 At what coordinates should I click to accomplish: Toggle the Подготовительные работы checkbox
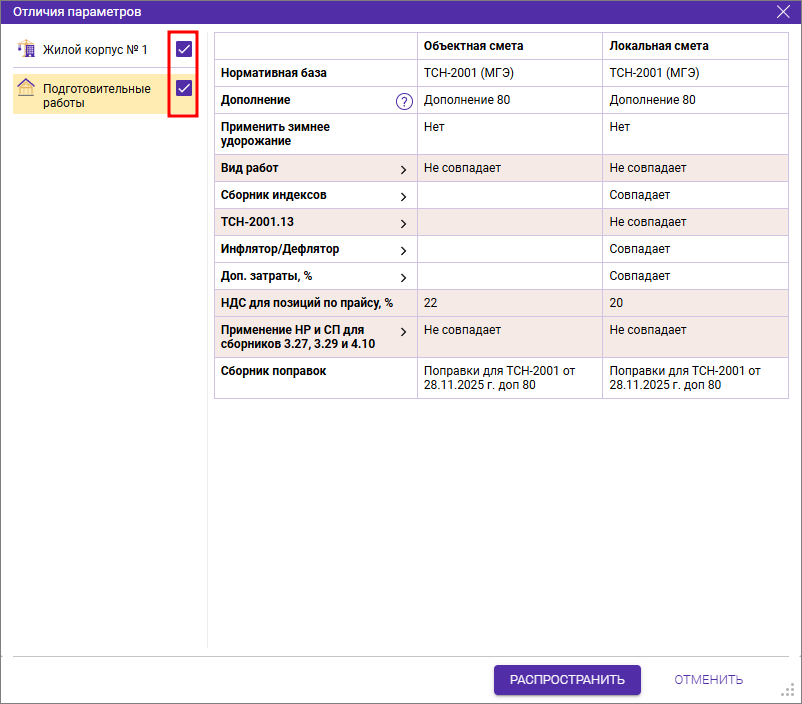tap(184, 88)
